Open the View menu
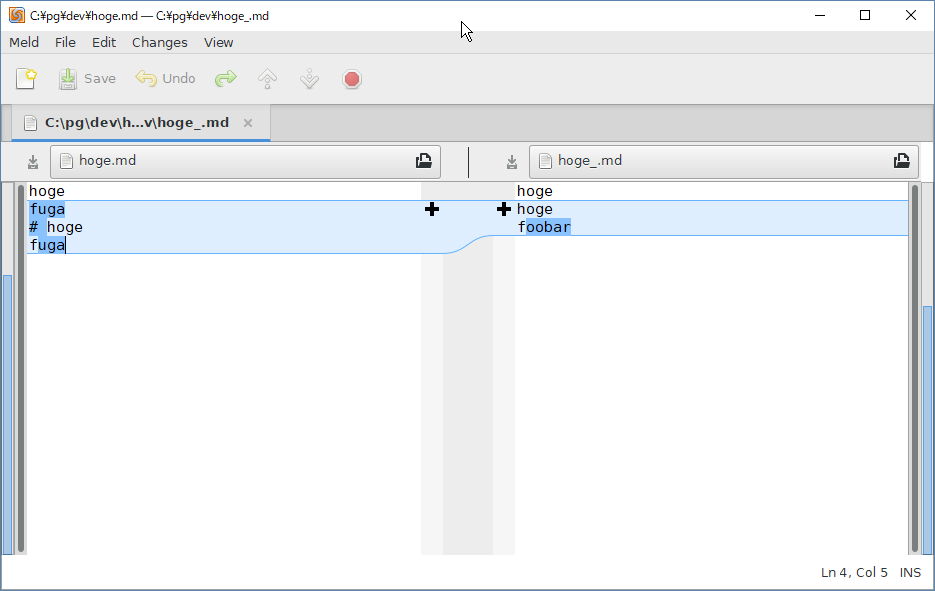 point(218,42)
